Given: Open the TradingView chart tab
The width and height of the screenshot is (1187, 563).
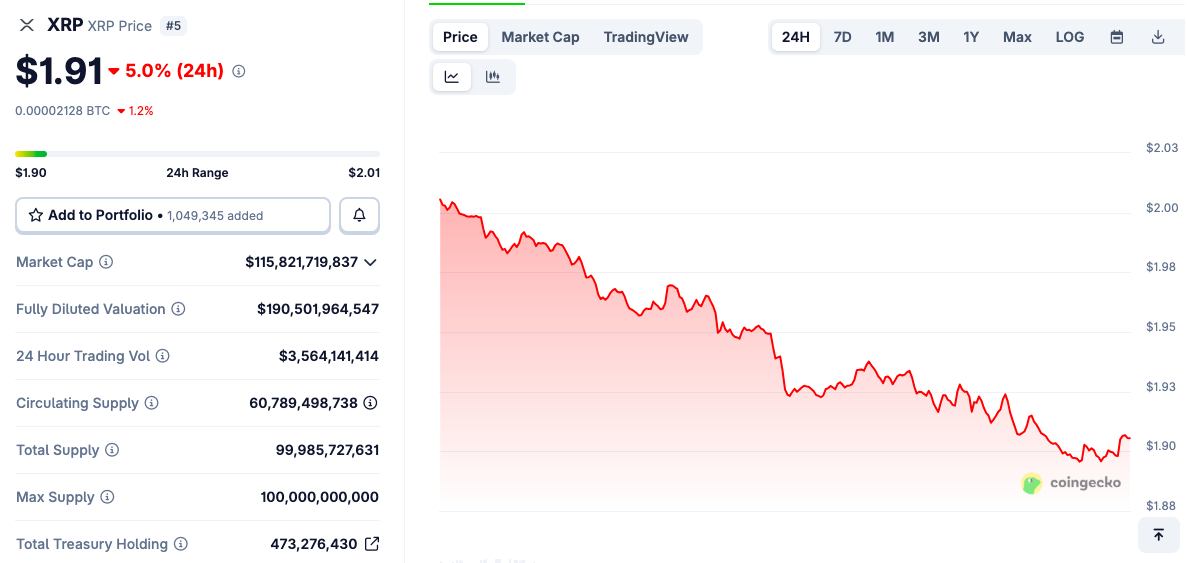Looking at the screenshot, I should coord(646,37).
